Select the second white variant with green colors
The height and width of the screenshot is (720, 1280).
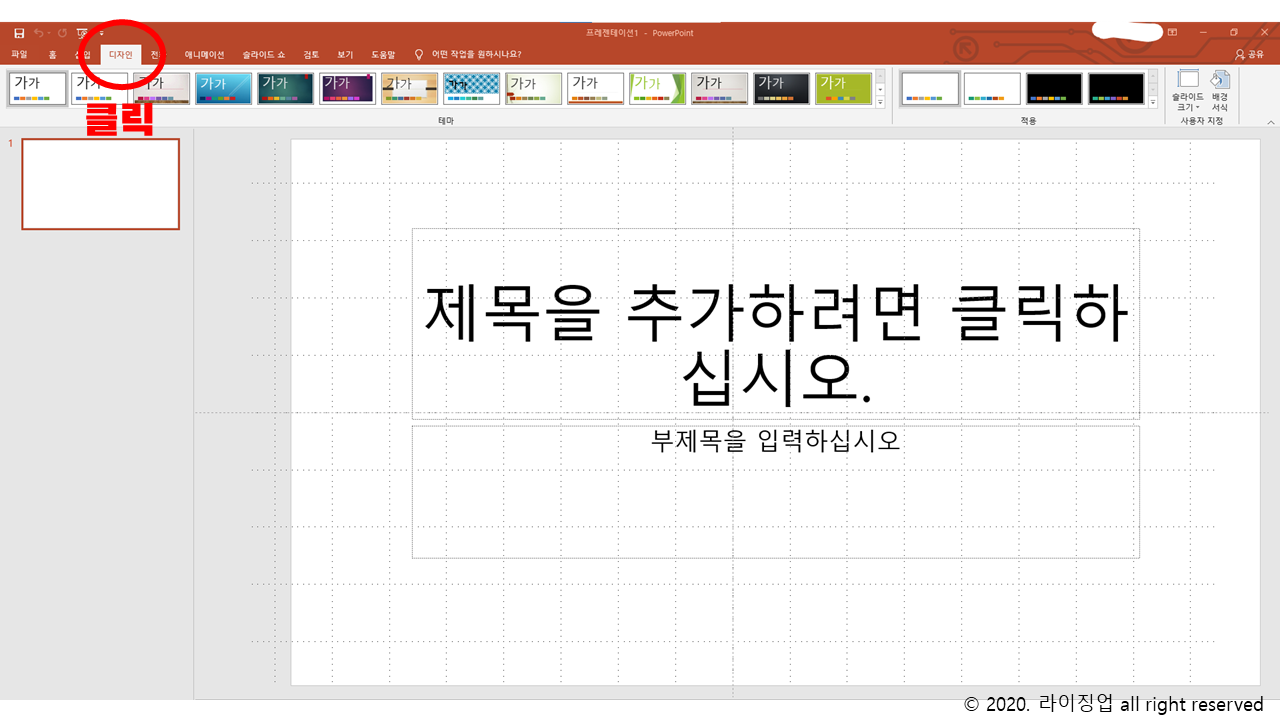tap(992, 88)
